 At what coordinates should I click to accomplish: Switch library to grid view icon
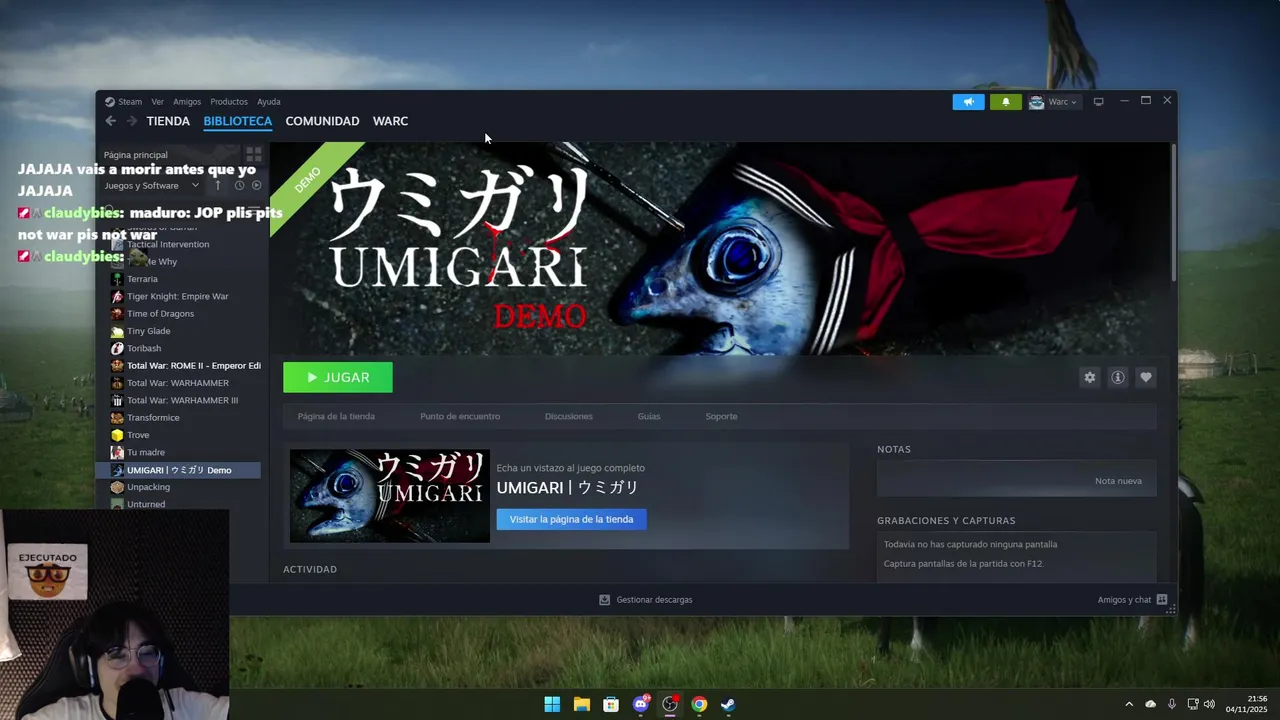pyautogui.click(x=254, y=155)
